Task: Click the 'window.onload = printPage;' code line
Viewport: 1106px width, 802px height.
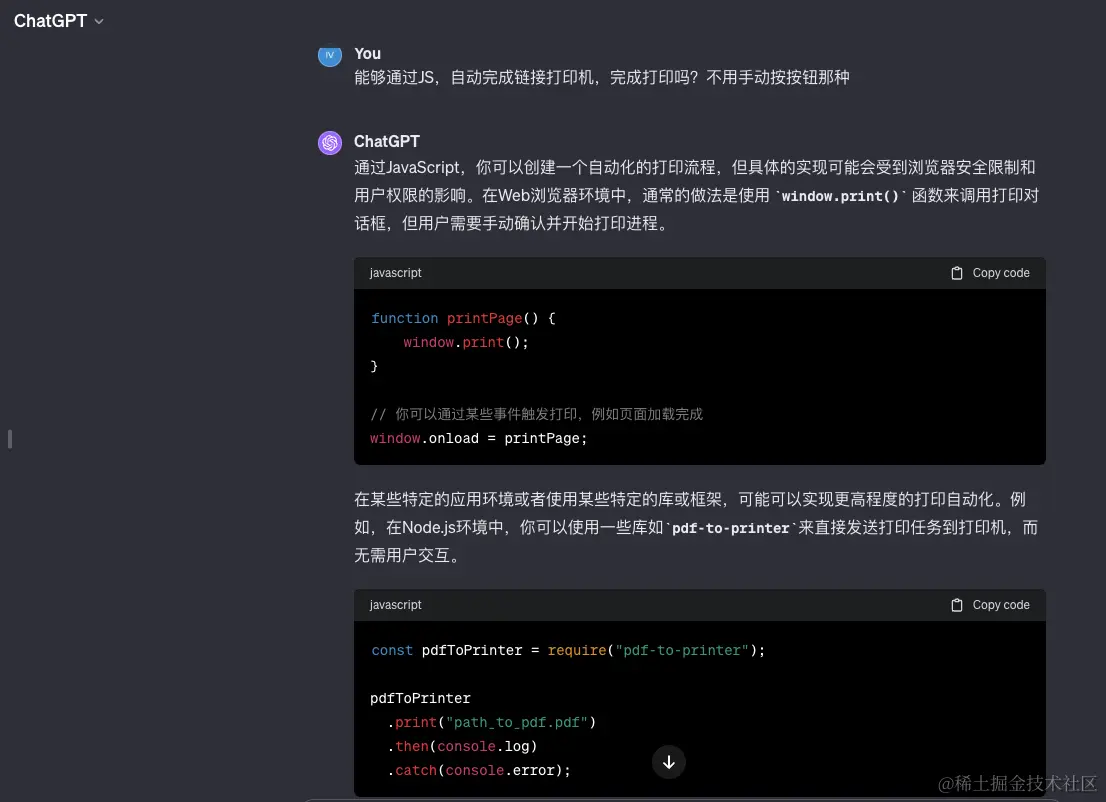Action: (479, 438)
